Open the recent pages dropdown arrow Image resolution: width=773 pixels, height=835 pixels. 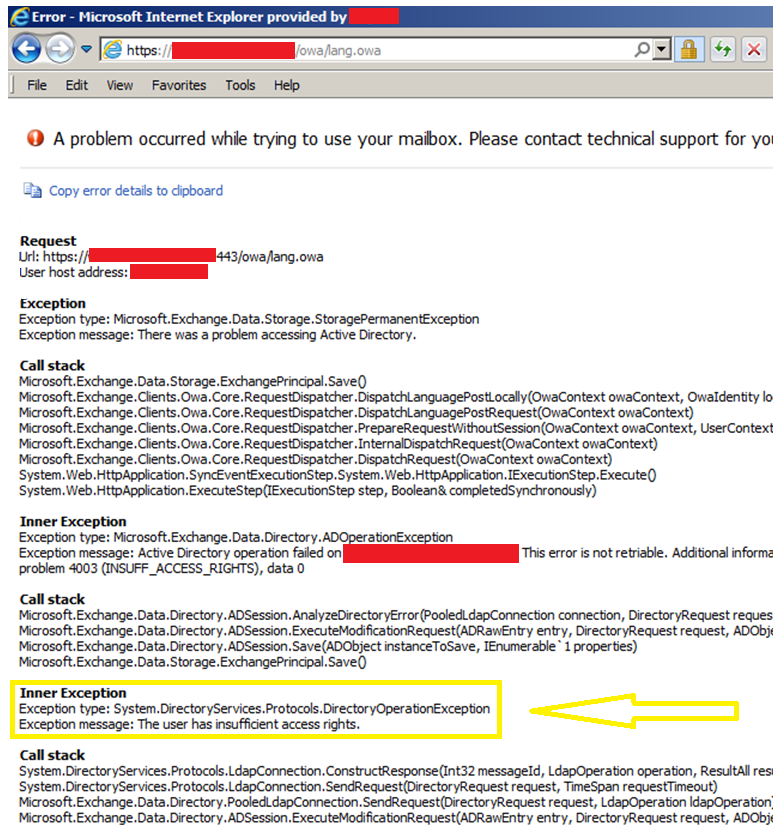pos(86,50)
